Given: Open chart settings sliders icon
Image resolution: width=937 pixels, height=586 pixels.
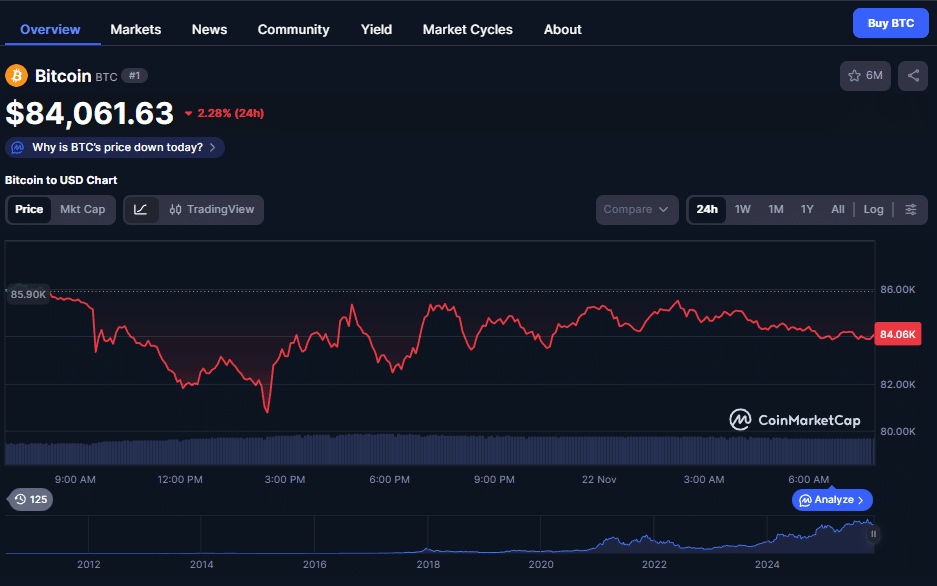Looking at the screenshot, I should 911,210.
